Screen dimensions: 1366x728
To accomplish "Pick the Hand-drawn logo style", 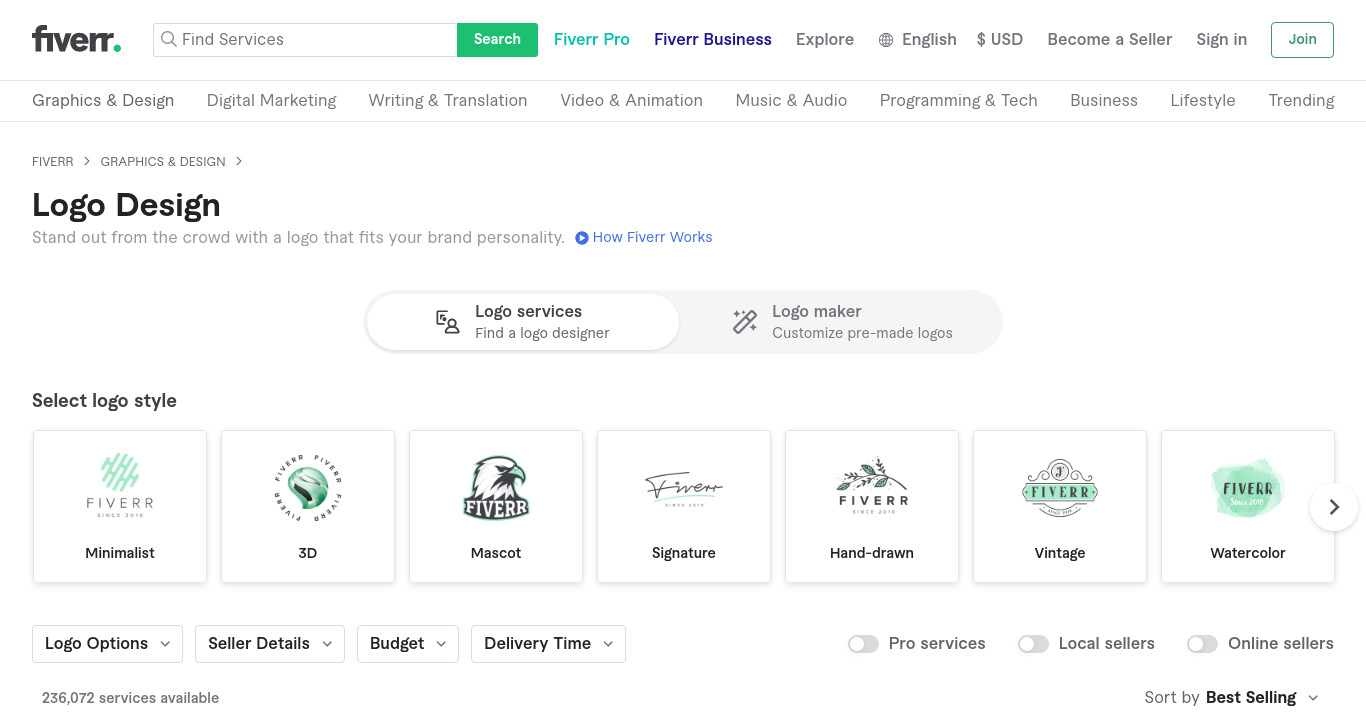I will (872, 507).
